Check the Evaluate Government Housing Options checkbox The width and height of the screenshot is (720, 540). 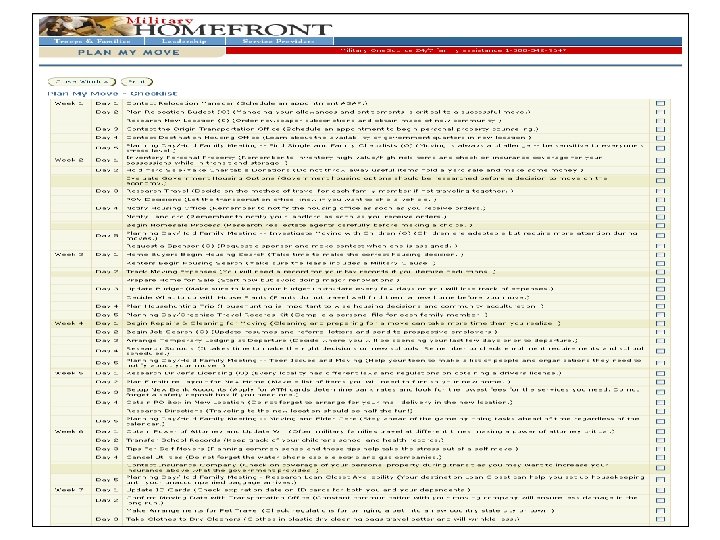click(x=660, y=180)
